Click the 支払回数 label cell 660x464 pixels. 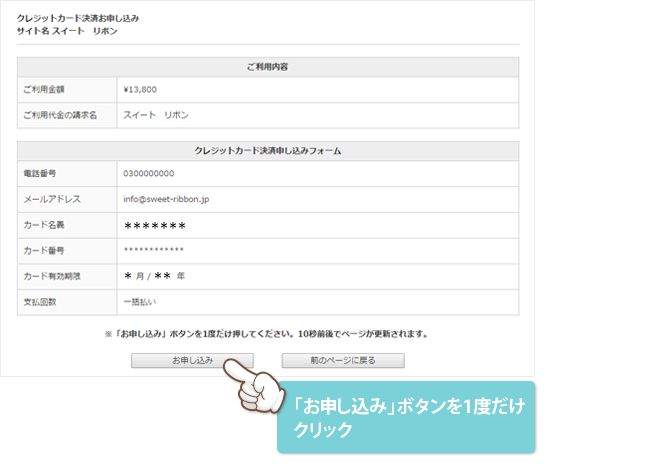pyautogui.click(x=67, y=302)
